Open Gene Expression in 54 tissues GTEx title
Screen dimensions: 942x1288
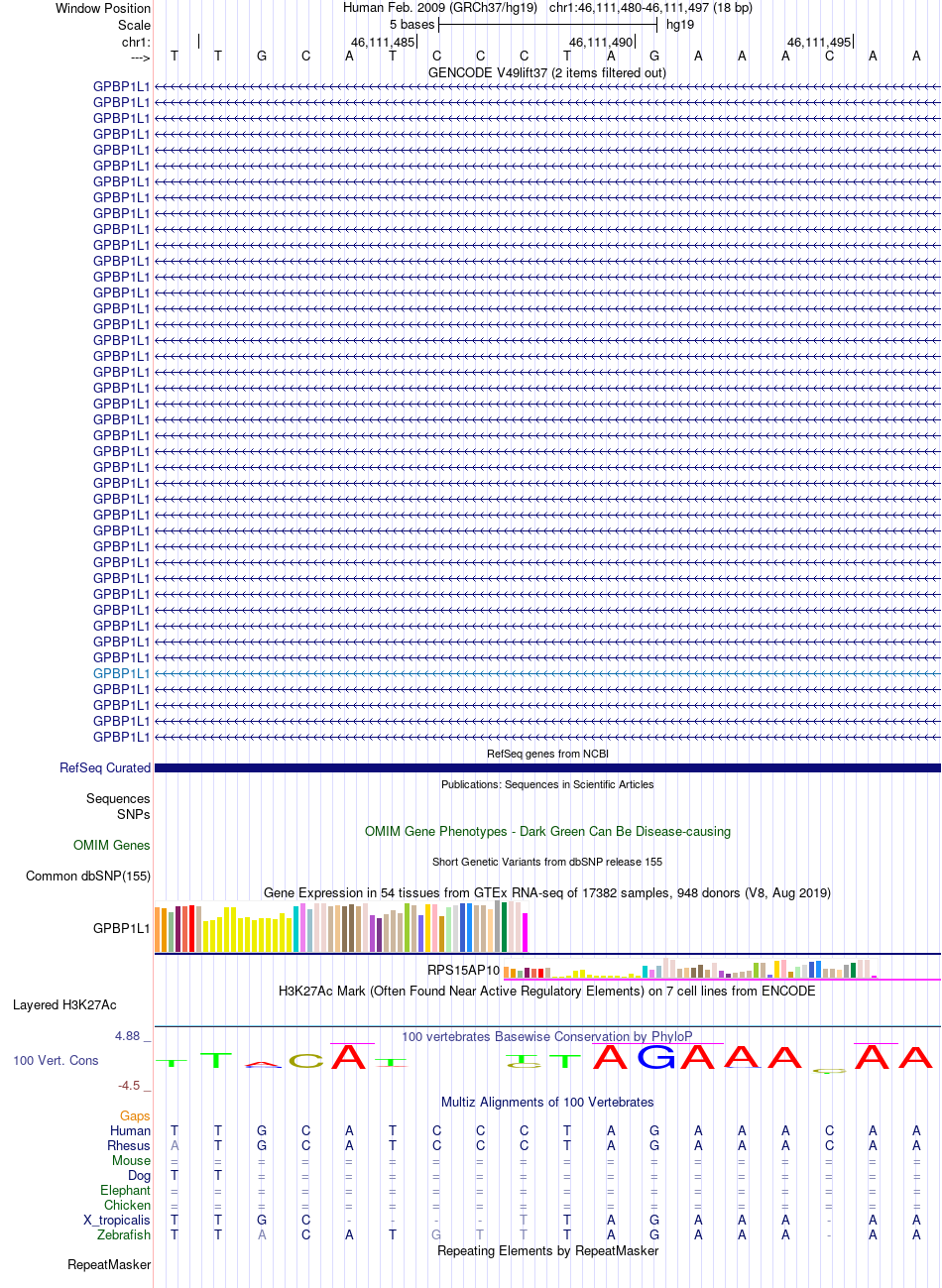pos(547,892)
